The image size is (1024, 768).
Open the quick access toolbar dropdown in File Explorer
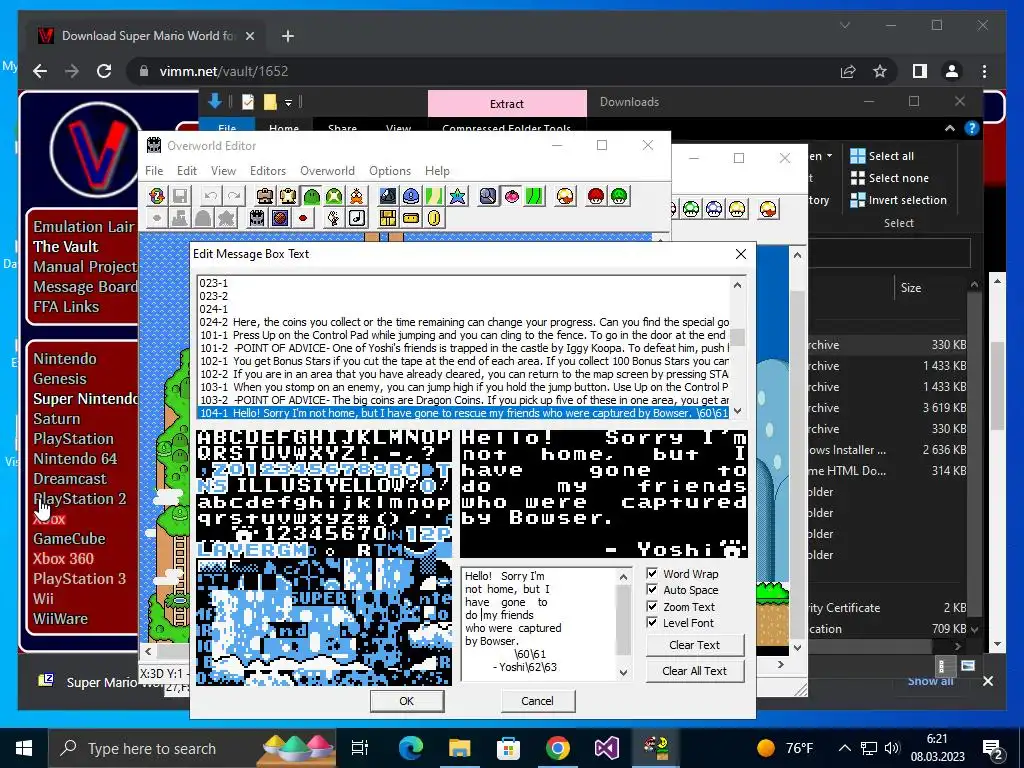(x=288, y=103)
